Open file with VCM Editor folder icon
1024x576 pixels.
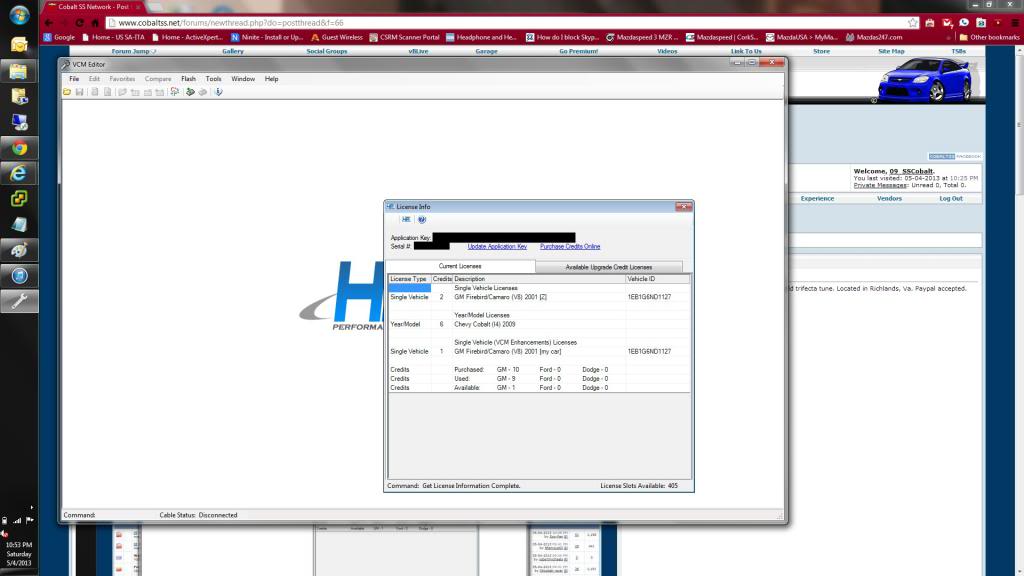(67, 92)
